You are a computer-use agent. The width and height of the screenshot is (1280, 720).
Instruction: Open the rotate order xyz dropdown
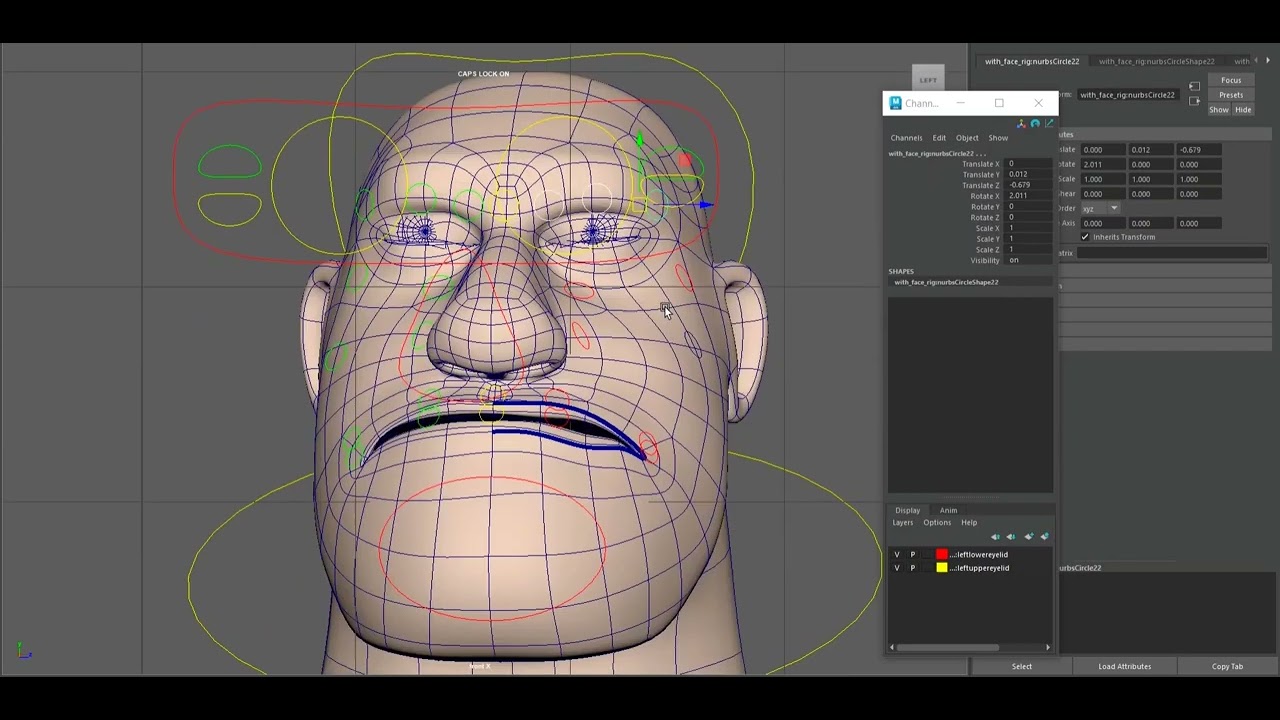[x=1101, y=208]
